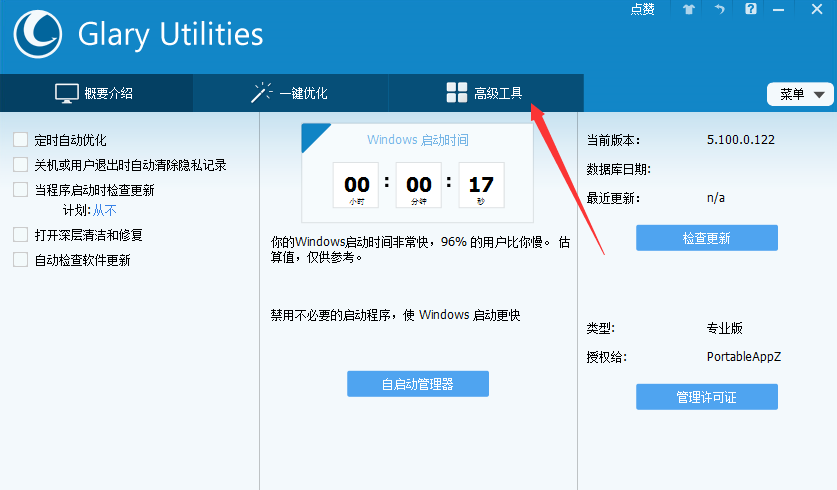
Task: Check 当程序启动时检查更新 option
Action: [20, 189]
